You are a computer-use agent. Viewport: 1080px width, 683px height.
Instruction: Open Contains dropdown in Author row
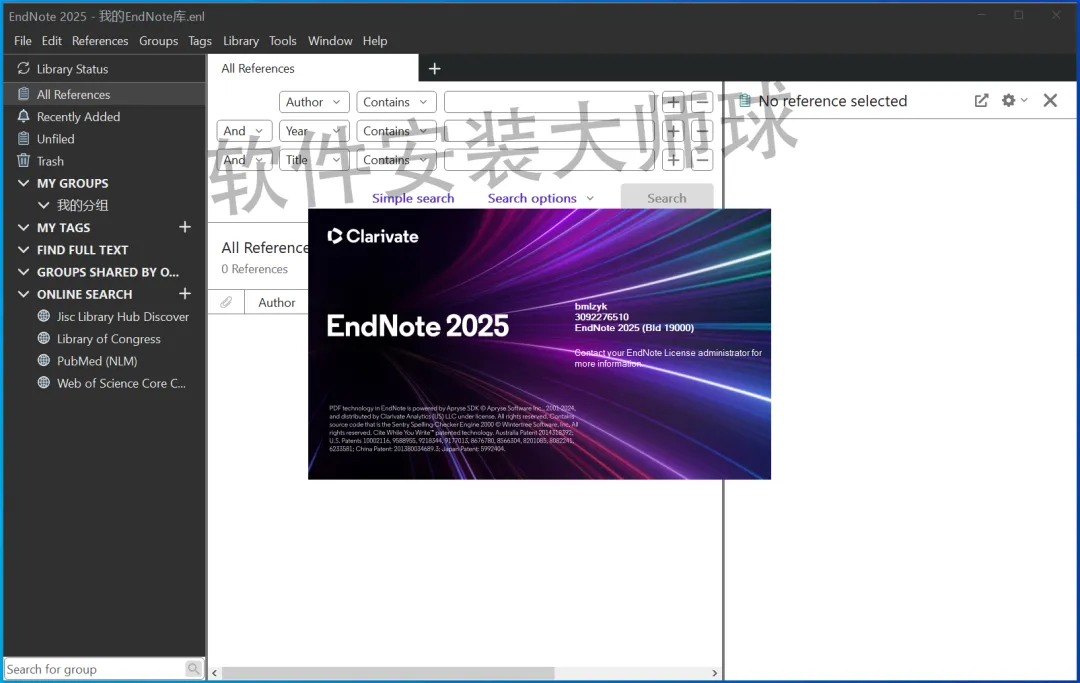coord(396,102)
